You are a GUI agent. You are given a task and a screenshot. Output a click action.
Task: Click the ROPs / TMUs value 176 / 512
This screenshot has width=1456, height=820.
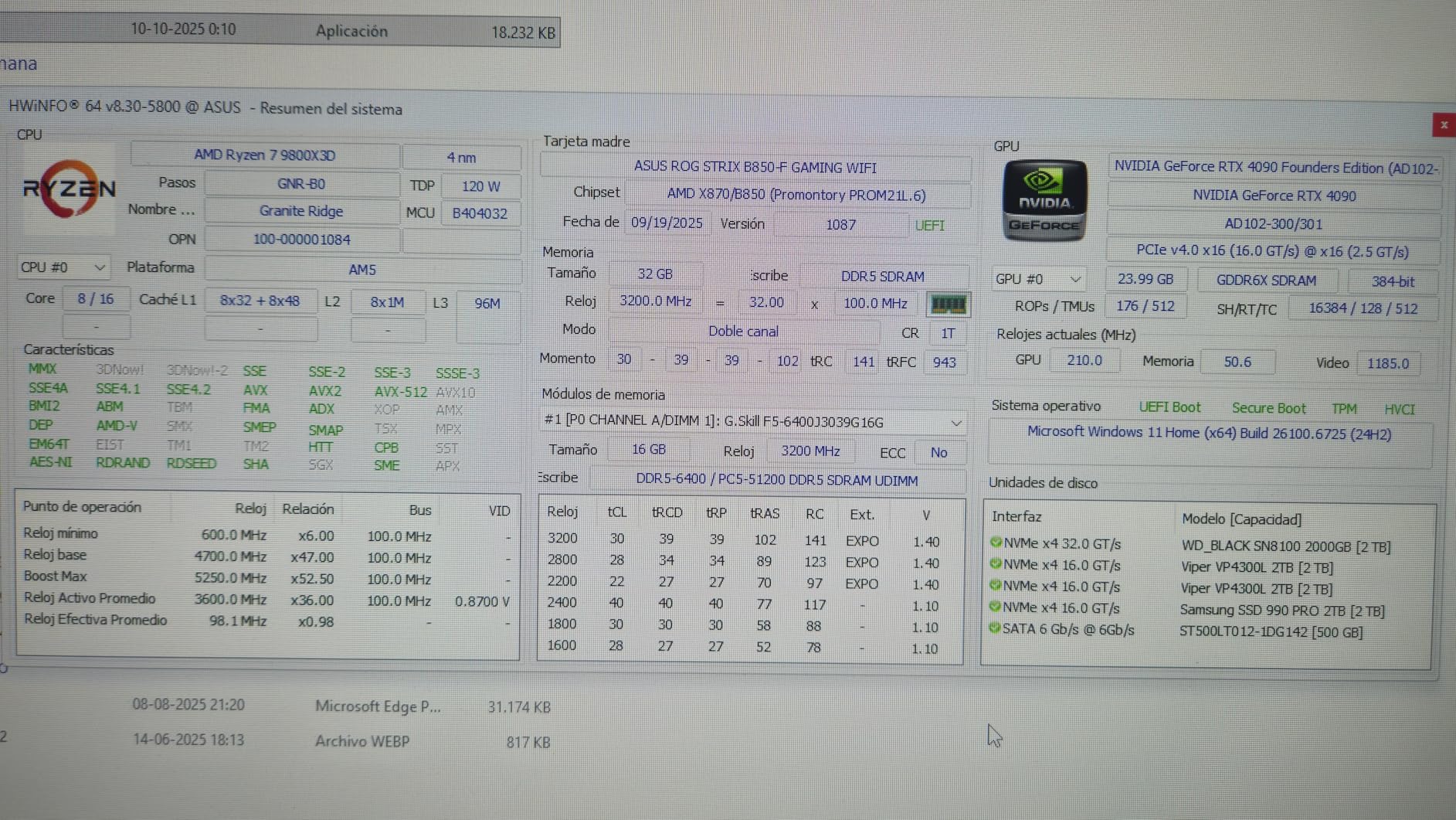1145,307
